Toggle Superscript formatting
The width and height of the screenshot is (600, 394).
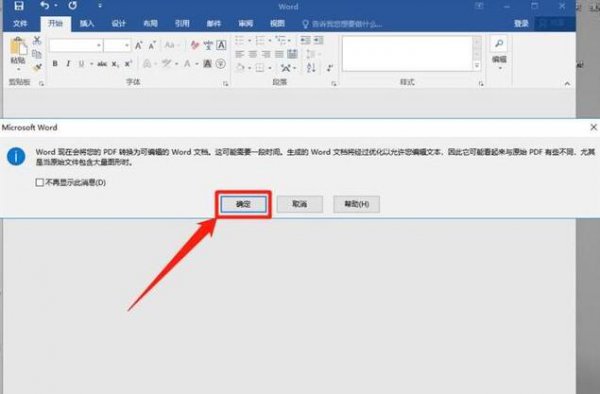tap(128, 64)
